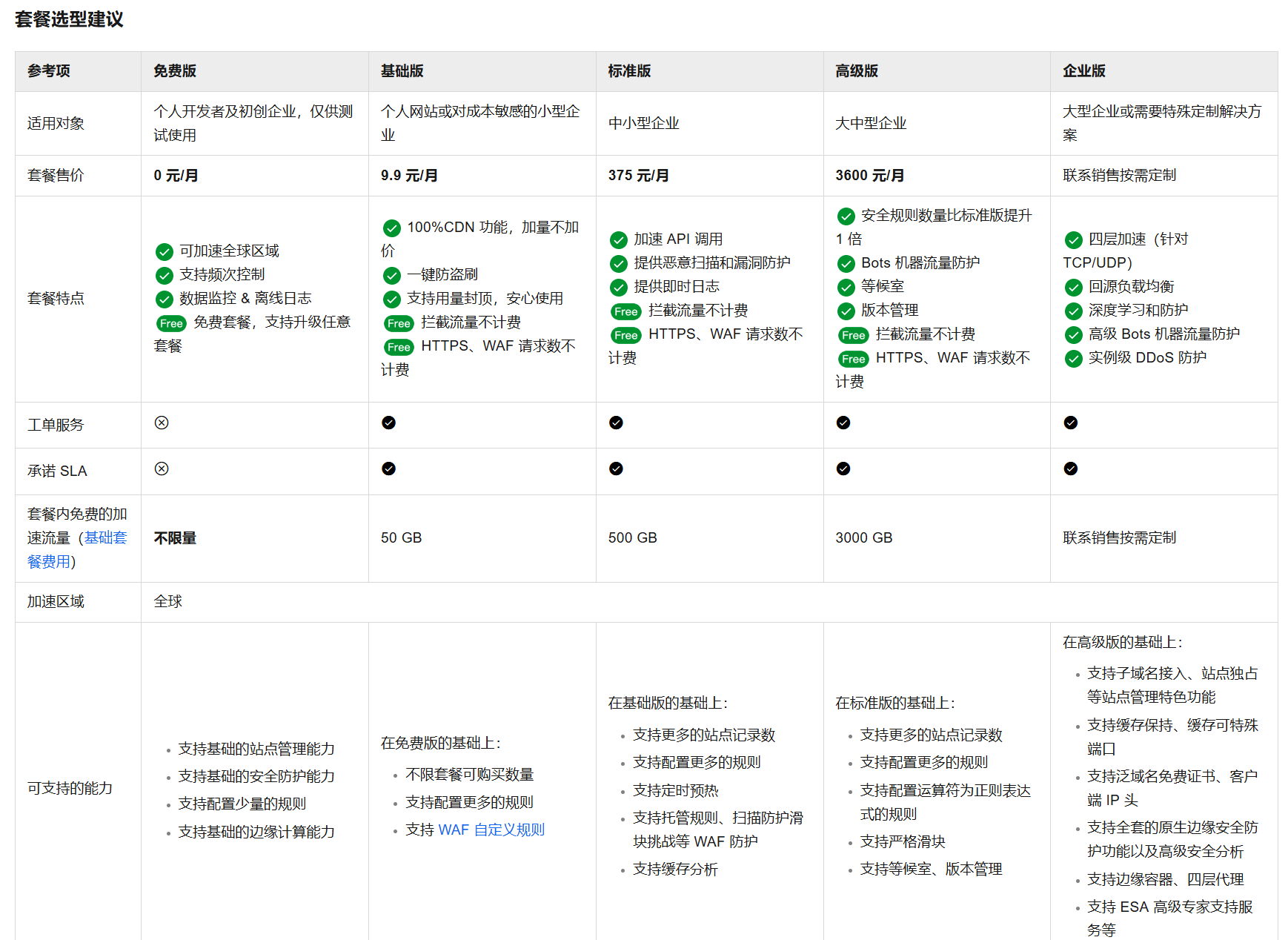
Task: Click green check icon next to 一键防盗刷
Action: click(391, 276)
